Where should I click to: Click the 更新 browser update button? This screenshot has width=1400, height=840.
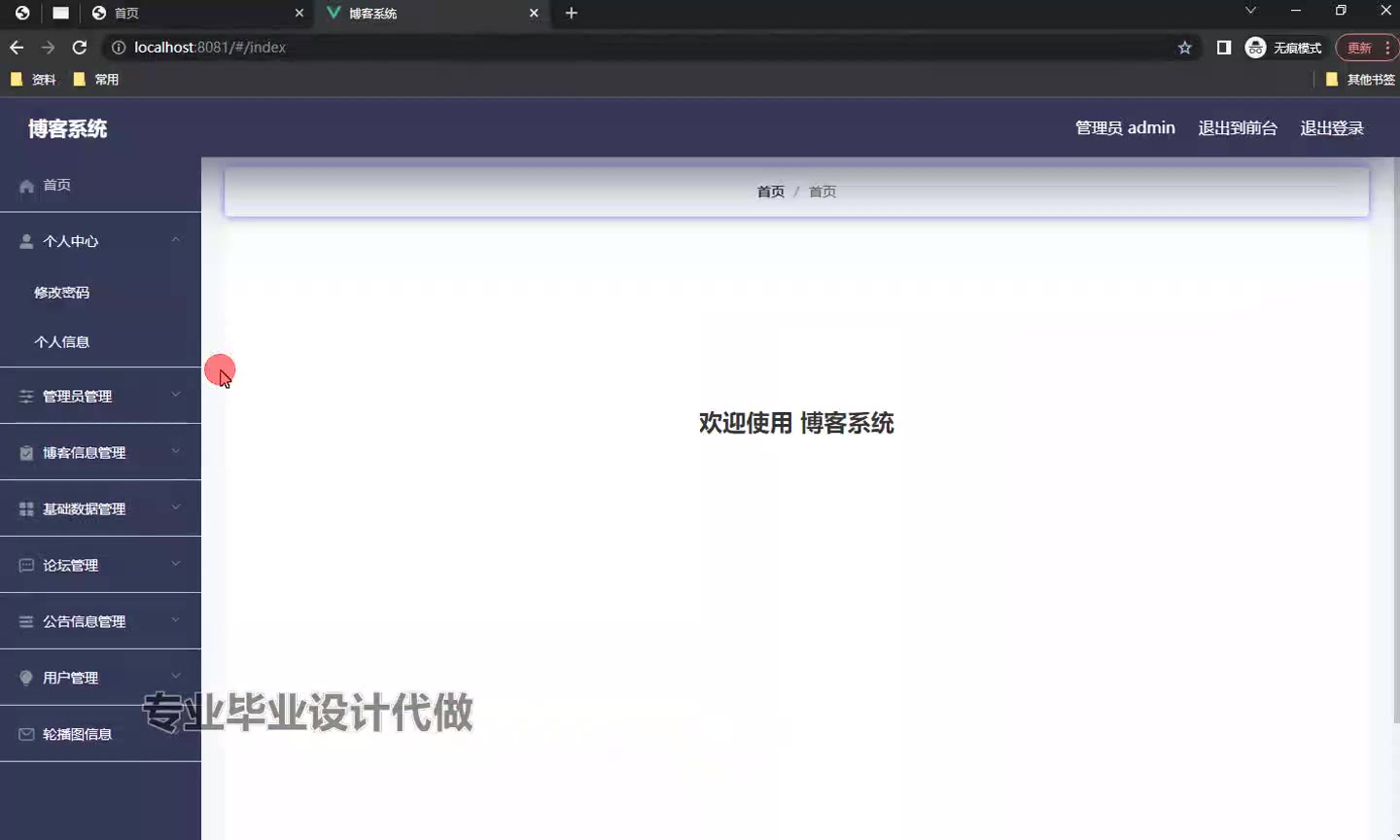[x=1367, y=48]
